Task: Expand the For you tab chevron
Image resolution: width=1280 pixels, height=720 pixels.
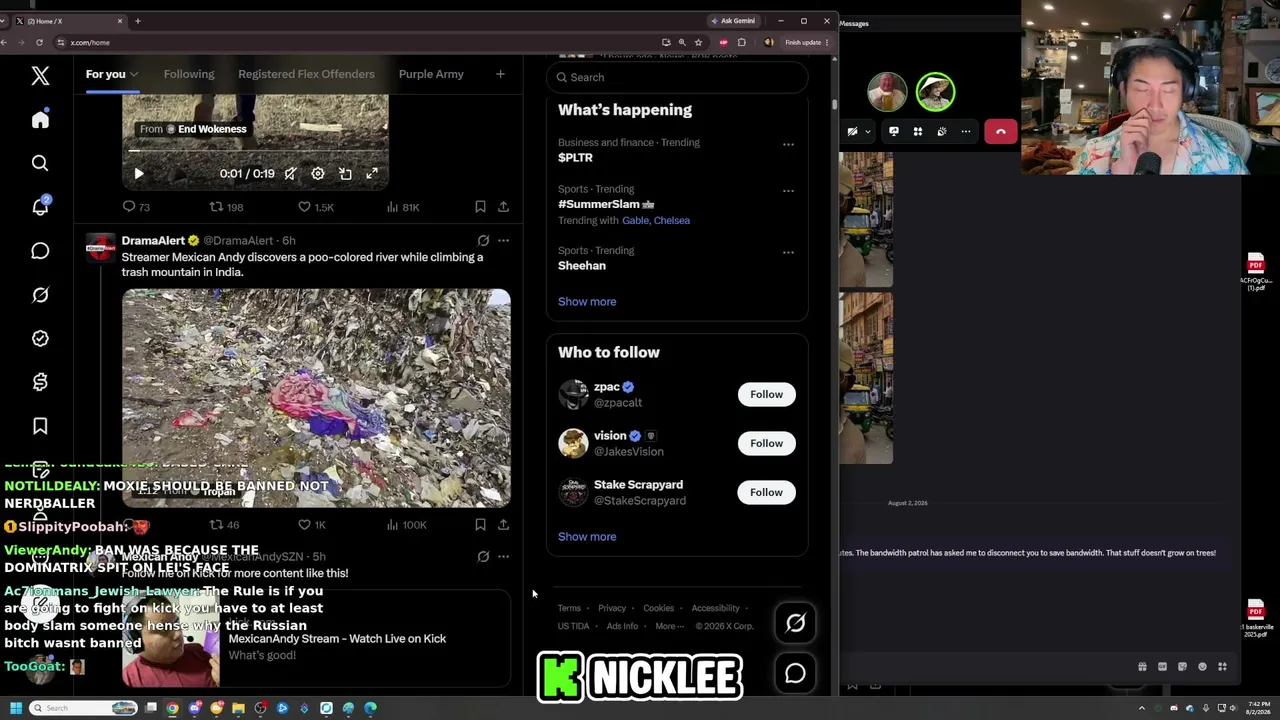Action: 134,74
